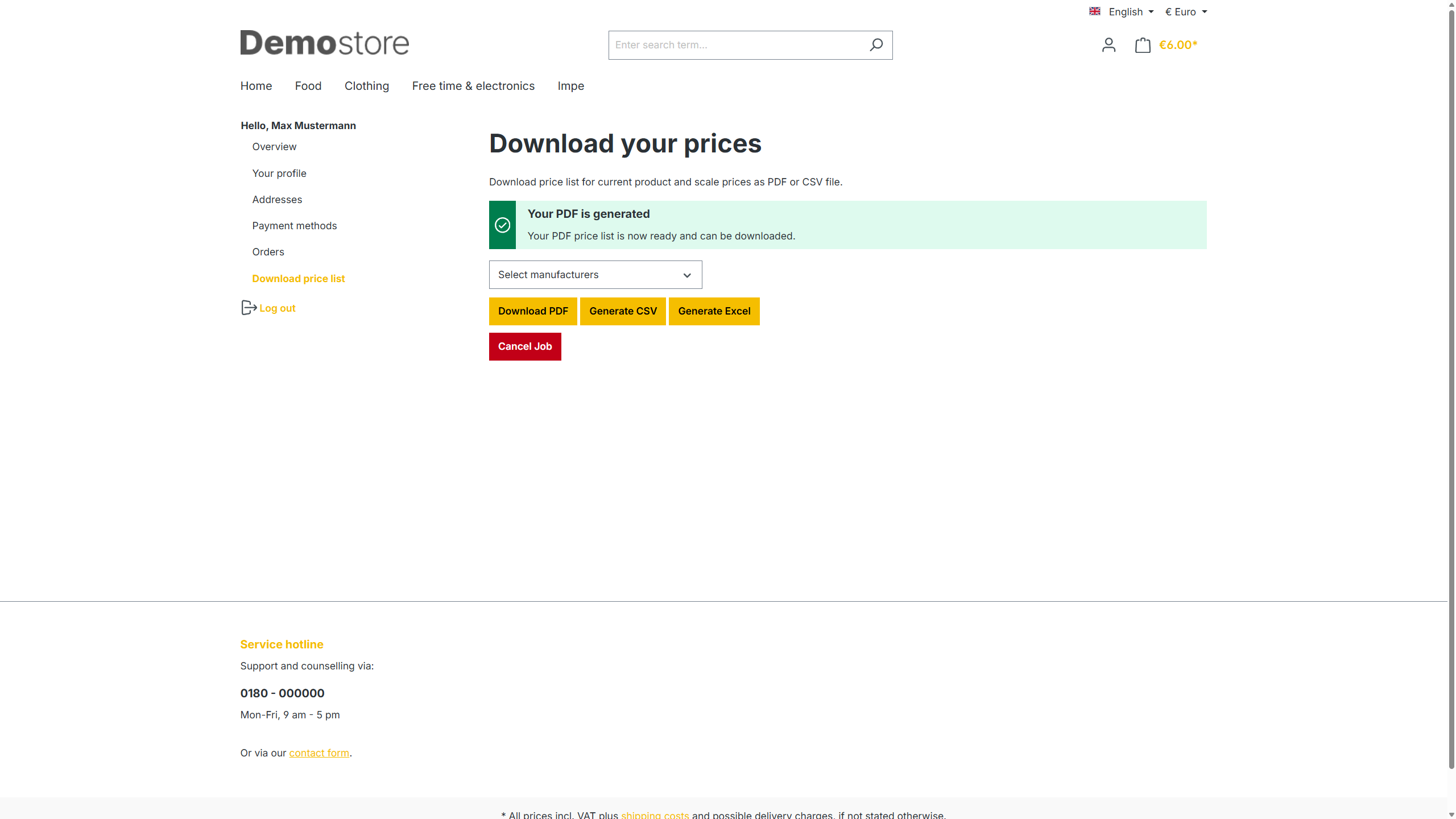1456x819 pixels.
Task: Click the Log out link
Action: 278,308
